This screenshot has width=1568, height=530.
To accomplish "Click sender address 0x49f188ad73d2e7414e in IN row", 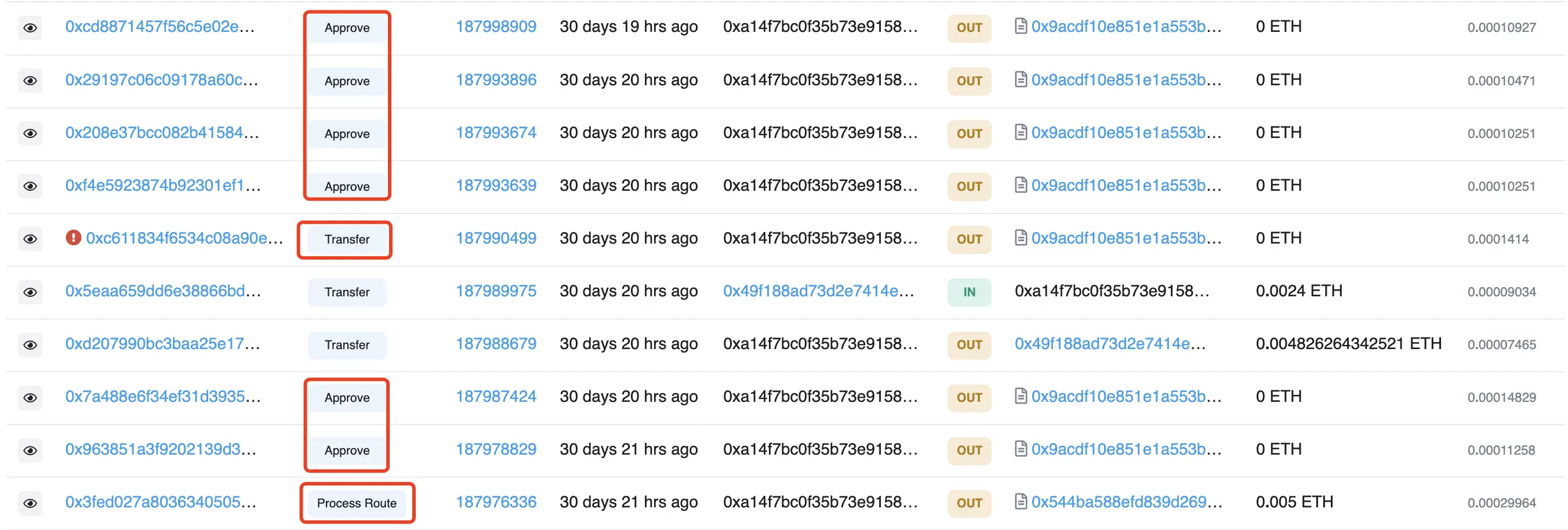I will pyautogui.click(x=818, y=292).
